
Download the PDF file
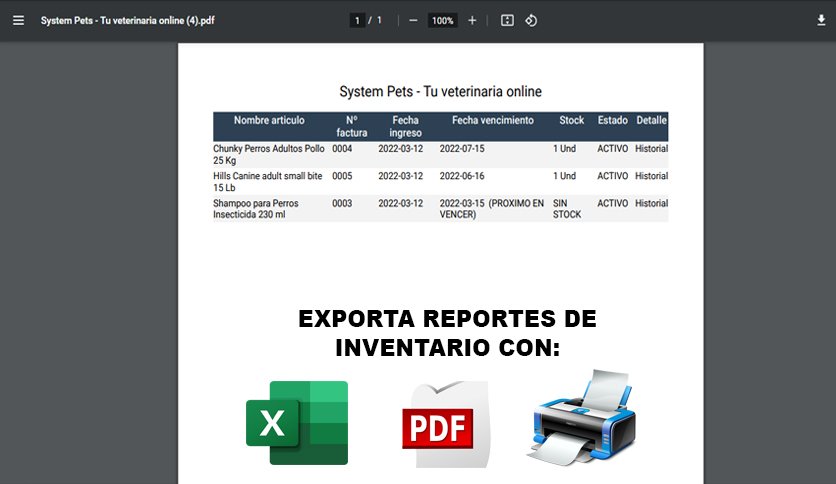tap(821, 20)
